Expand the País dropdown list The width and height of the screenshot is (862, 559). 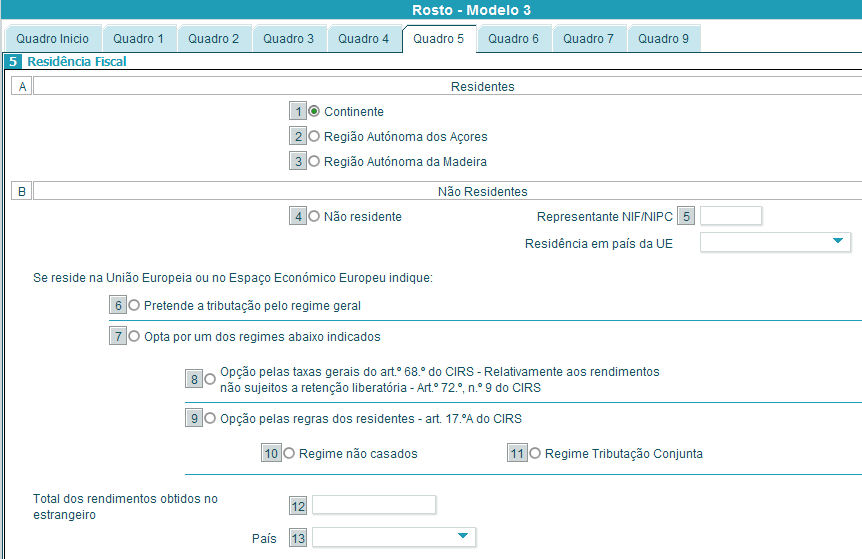[x=393, y=538]
